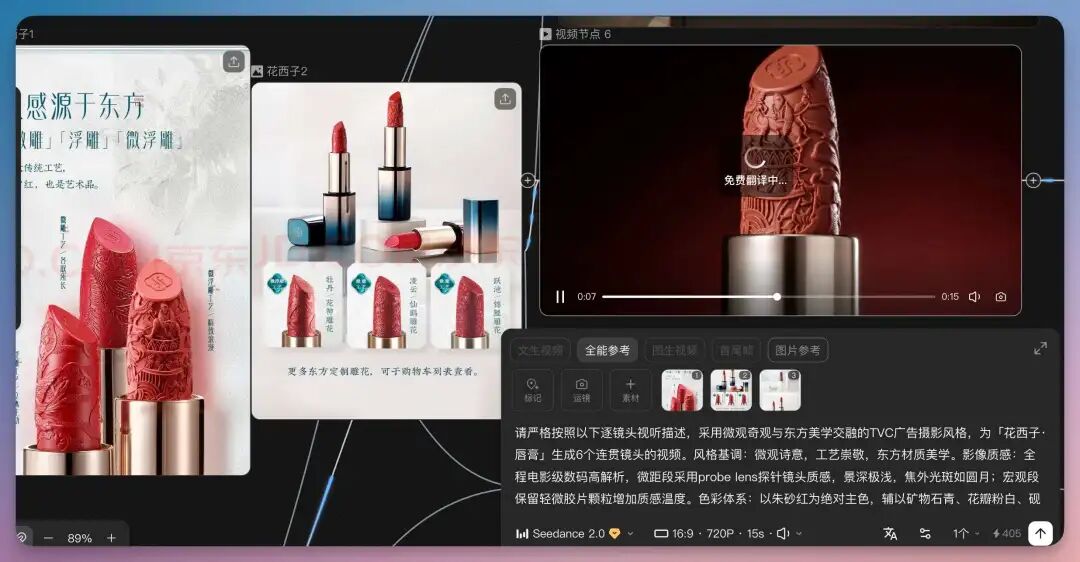Image resolution: width=1080 pixels, height=562 pixels.
Task: Select the 文生视频 mode tab
Action: [x=540, y=351]
